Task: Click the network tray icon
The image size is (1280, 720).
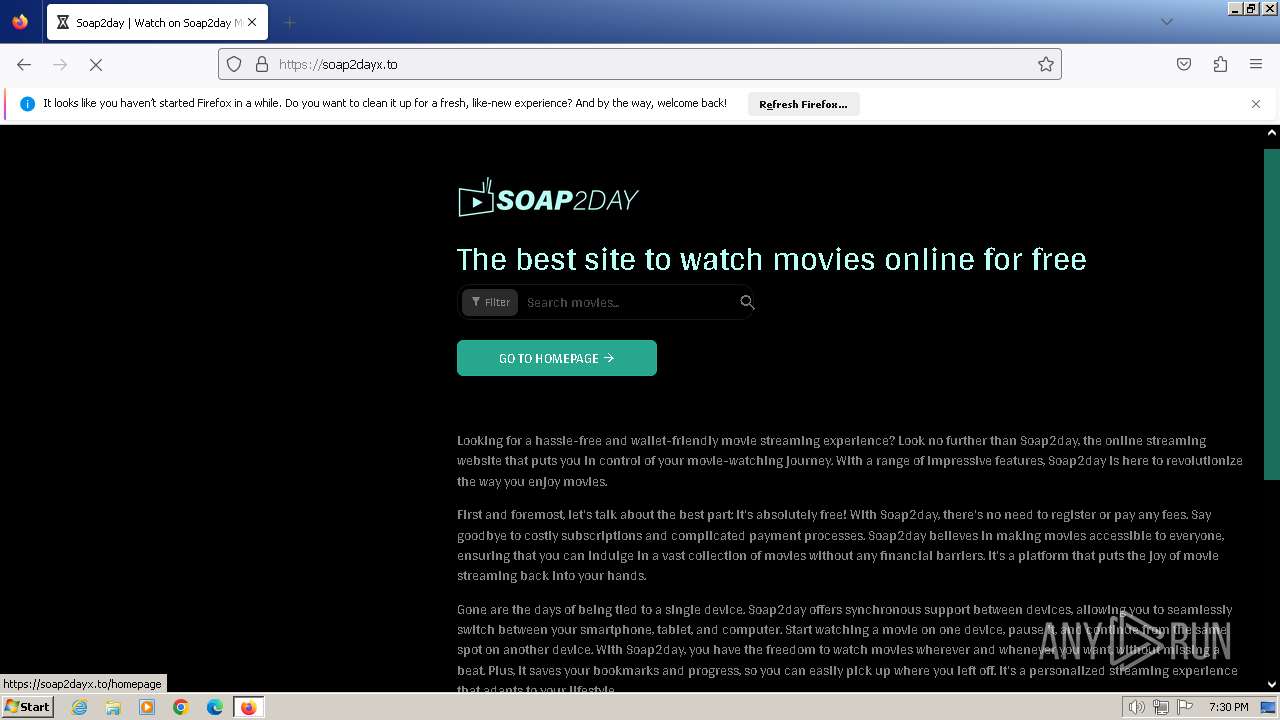Action: 1161,707
